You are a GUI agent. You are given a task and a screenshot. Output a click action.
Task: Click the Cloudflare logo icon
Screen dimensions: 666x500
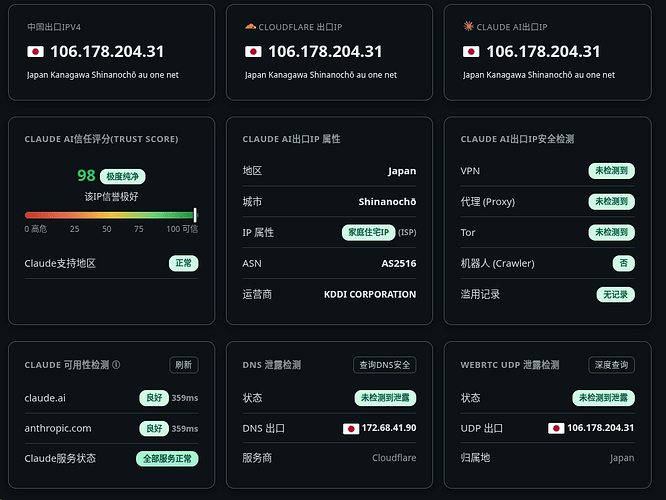click(250, 27)
